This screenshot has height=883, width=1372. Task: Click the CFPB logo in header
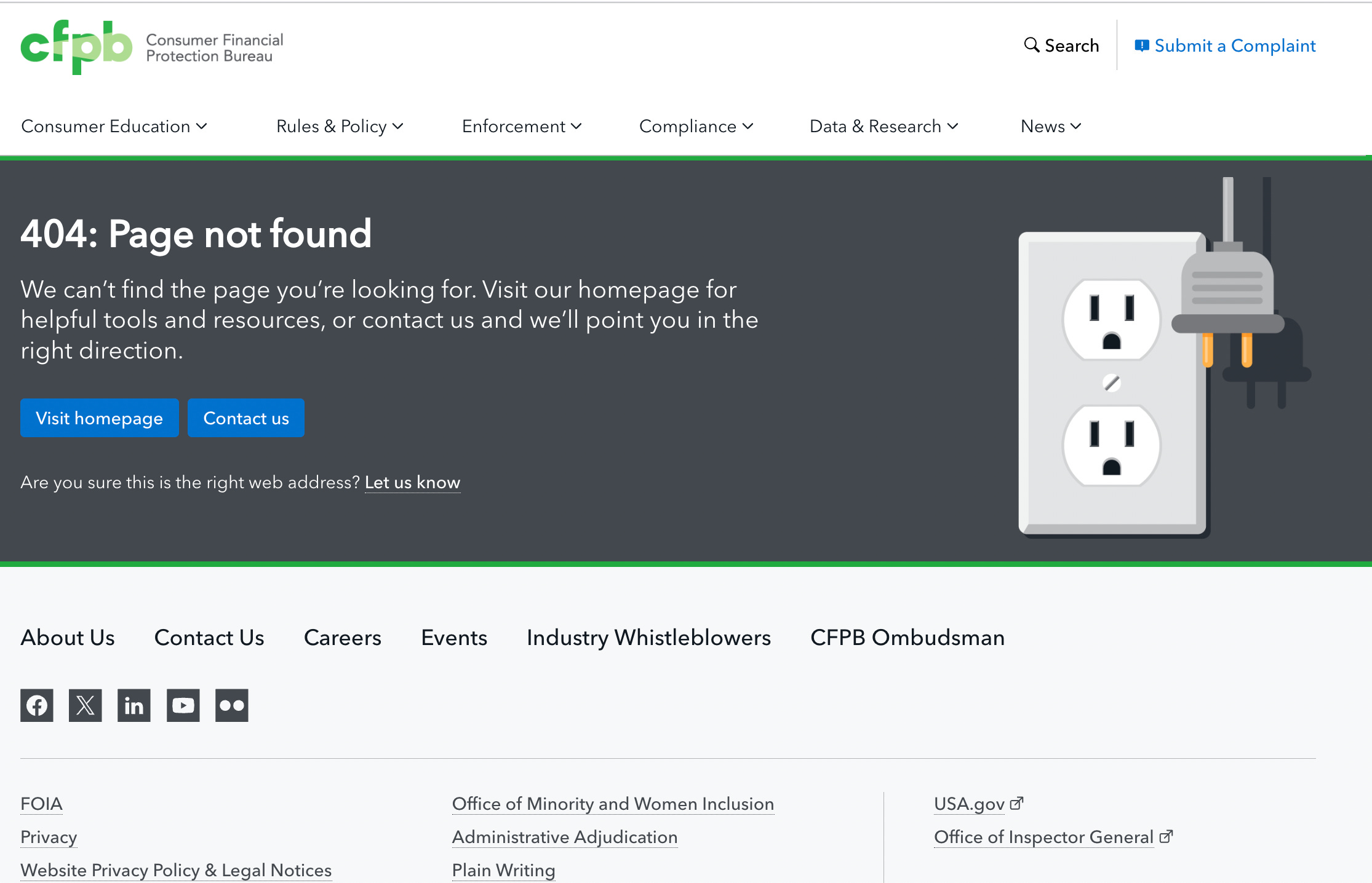(76, 47)
